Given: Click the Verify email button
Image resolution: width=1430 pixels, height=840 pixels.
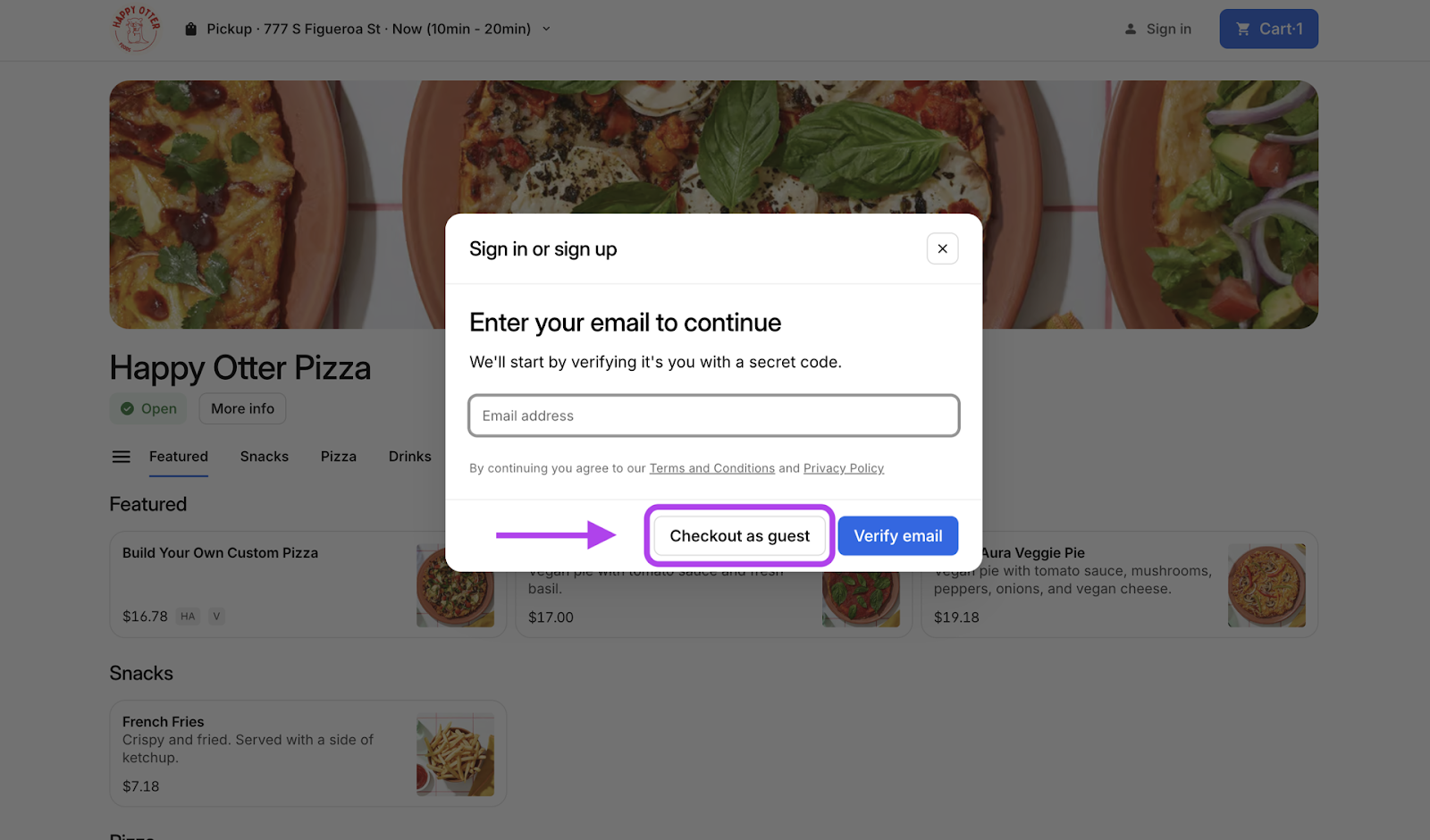Looking at the screenshot, I should tap(897, 536).
